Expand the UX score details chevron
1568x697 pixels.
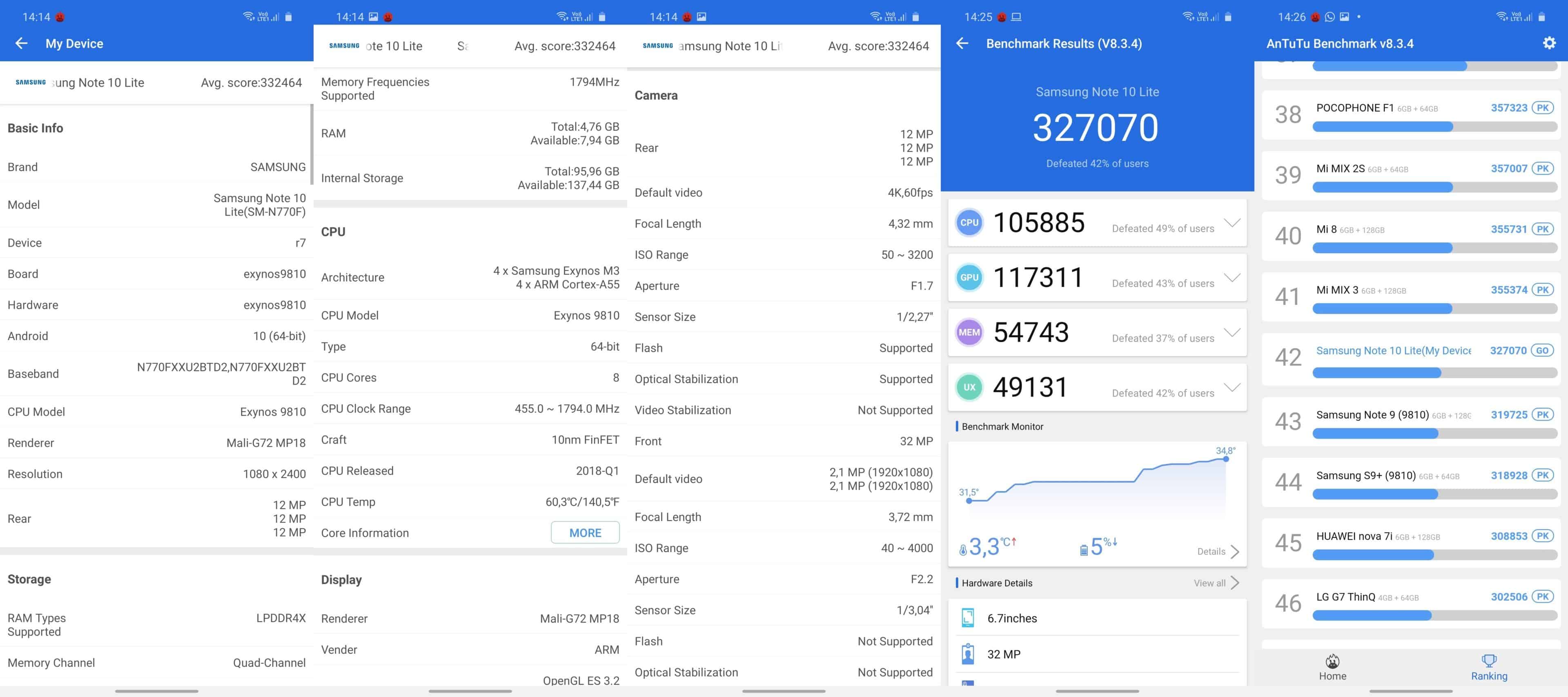click(x=1232, y=387)
